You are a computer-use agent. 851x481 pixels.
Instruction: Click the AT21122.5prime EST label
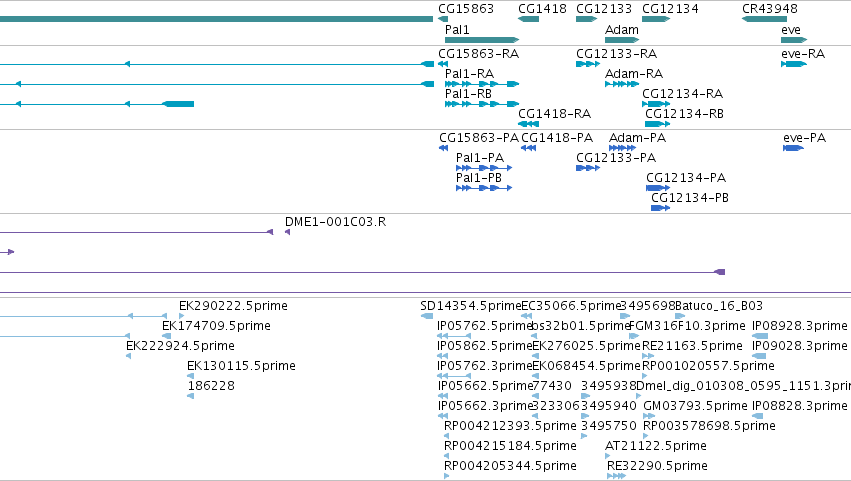pyautogui.click(x=656, y=446)
